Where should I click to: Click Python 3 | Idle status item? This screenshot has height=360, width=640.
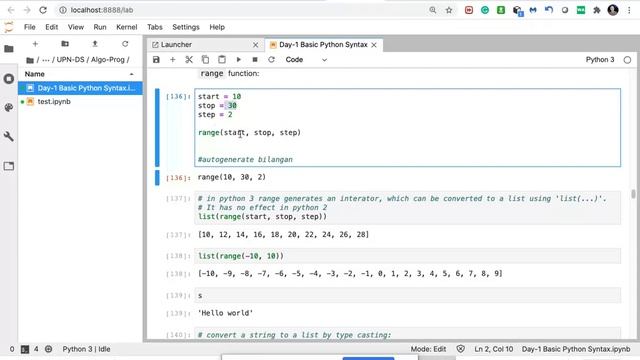(x=86, y=349)
